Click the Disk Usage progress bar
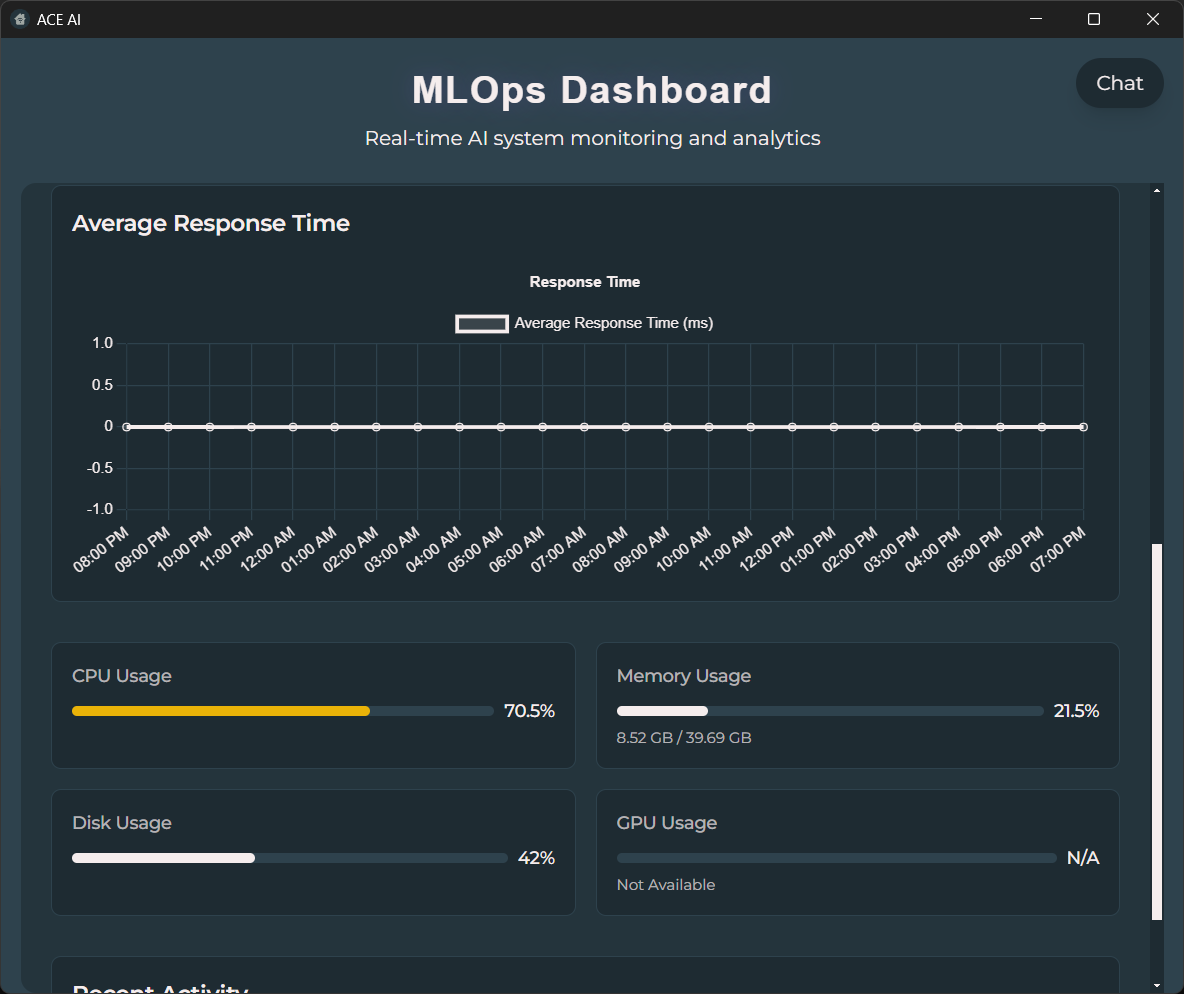Image resolution: width=1184 pixels, height=994 pixels. coord(289,857)
